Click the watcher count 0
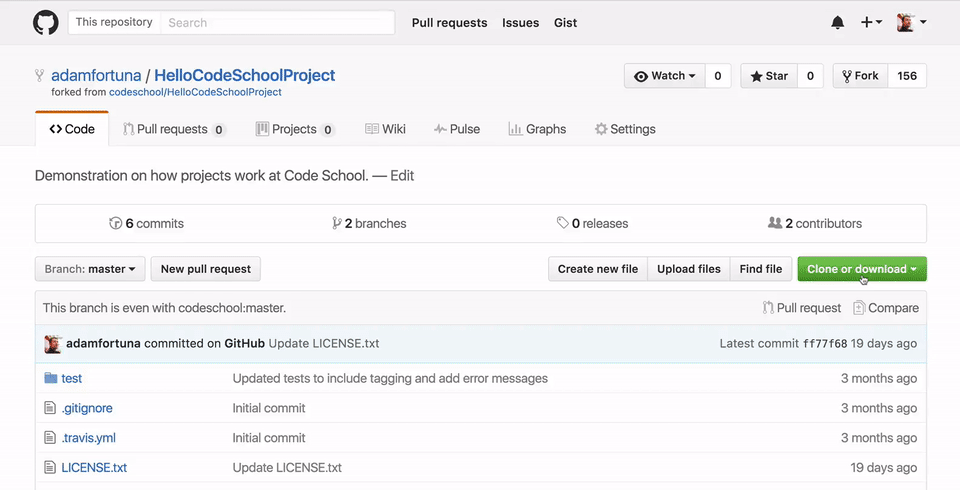Screen dimensions: 960x490 point(718,76)
